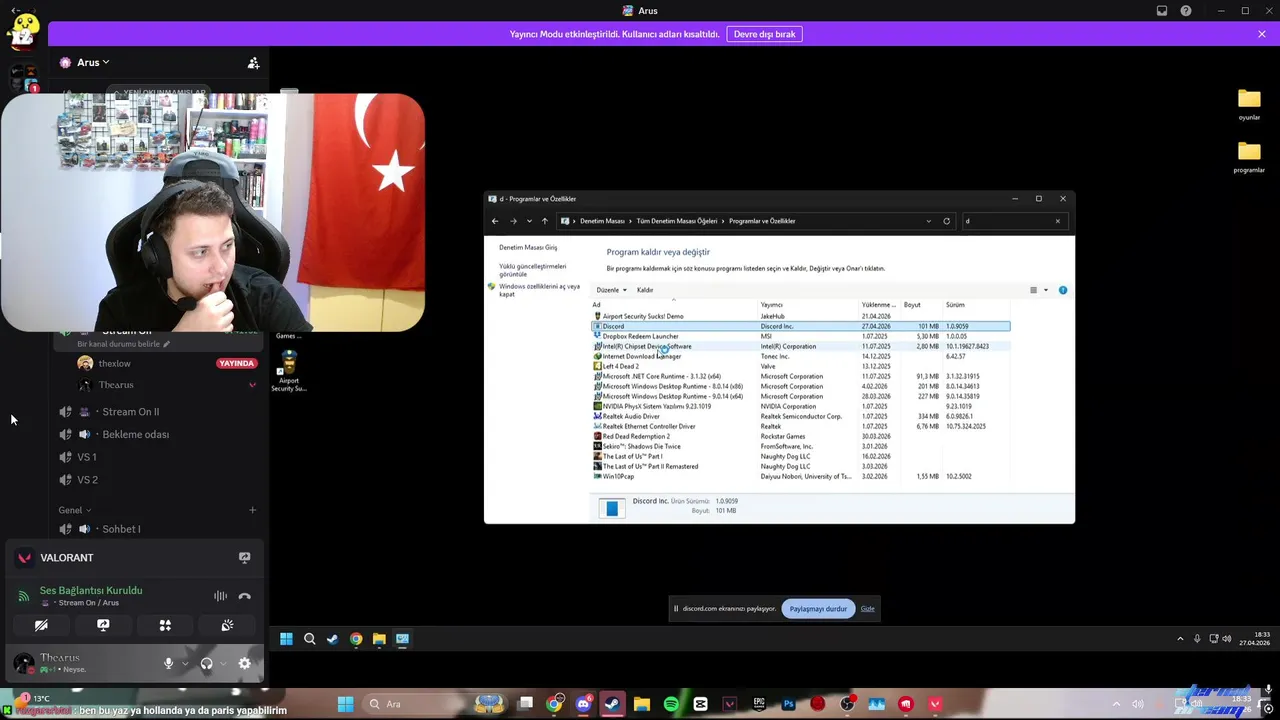Add a channel to Genel category
This screenshot has width=1280, height=720.
click(x=252, y=510)
